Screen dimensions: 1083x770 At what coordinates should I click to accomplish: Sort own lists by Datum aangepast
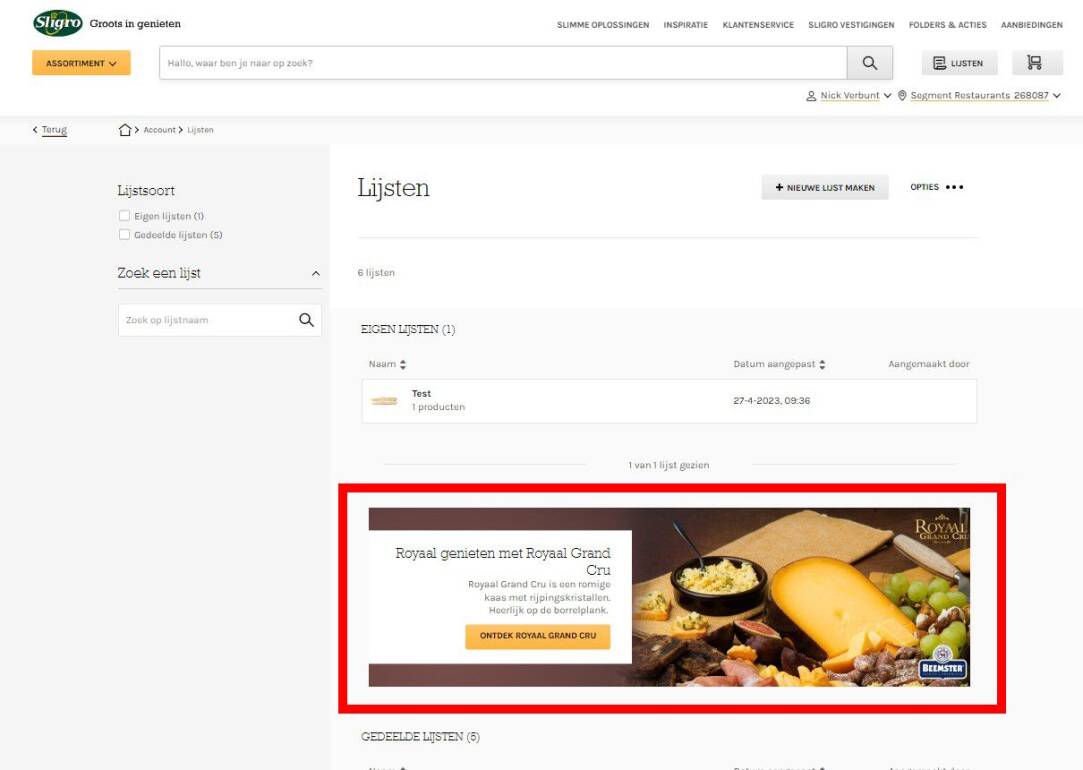point(779,364)
